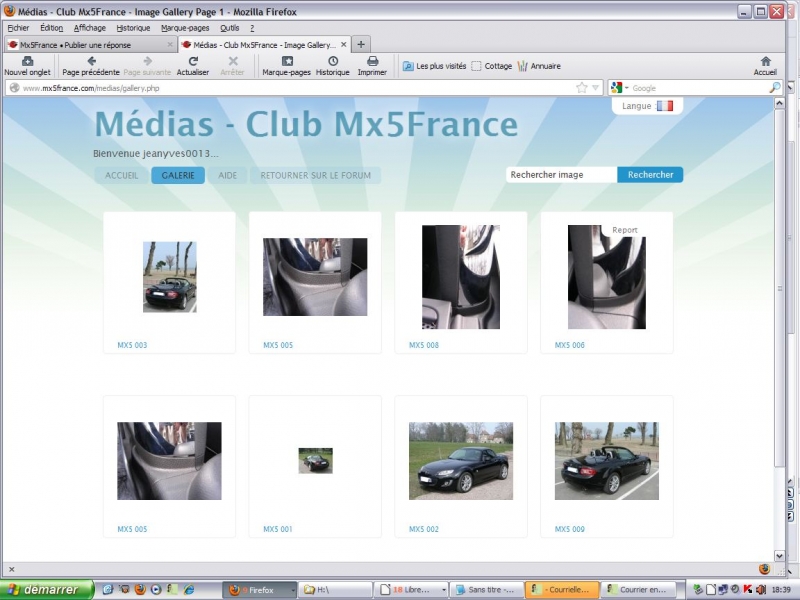Open Courrielle... taskbar window
Screen dimensions: 800x600
point(562,590)
